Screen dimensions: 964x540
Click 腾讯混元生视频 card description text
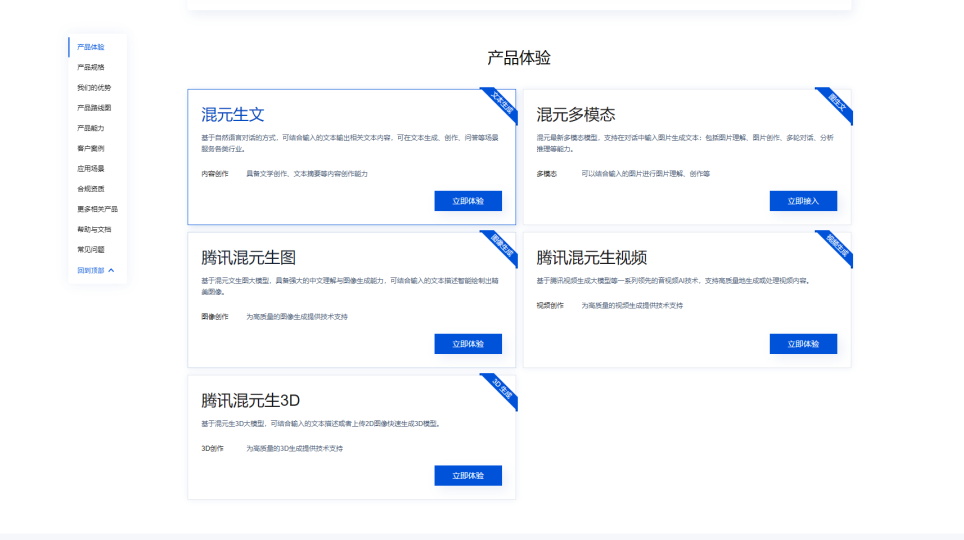(674, 280)
